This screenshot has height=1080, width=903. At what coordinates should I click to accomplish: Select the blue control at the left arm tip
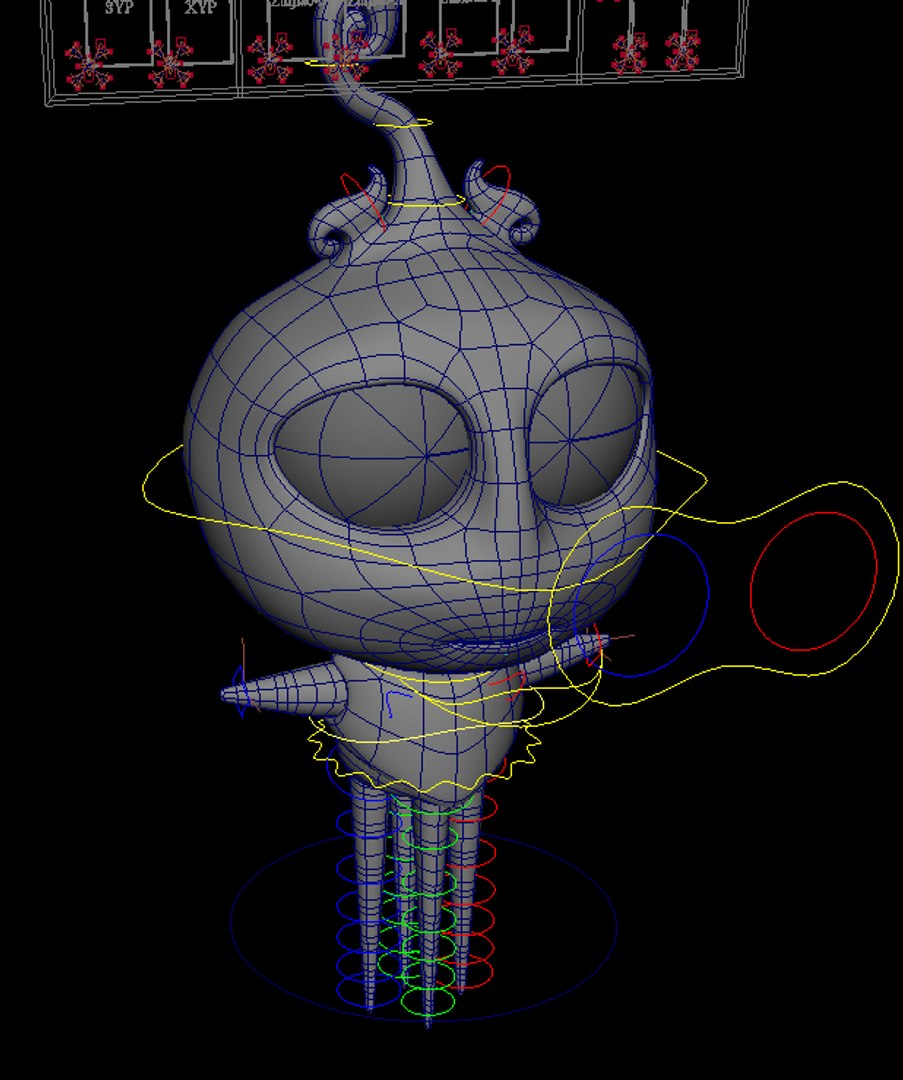(x=240, y=692)
